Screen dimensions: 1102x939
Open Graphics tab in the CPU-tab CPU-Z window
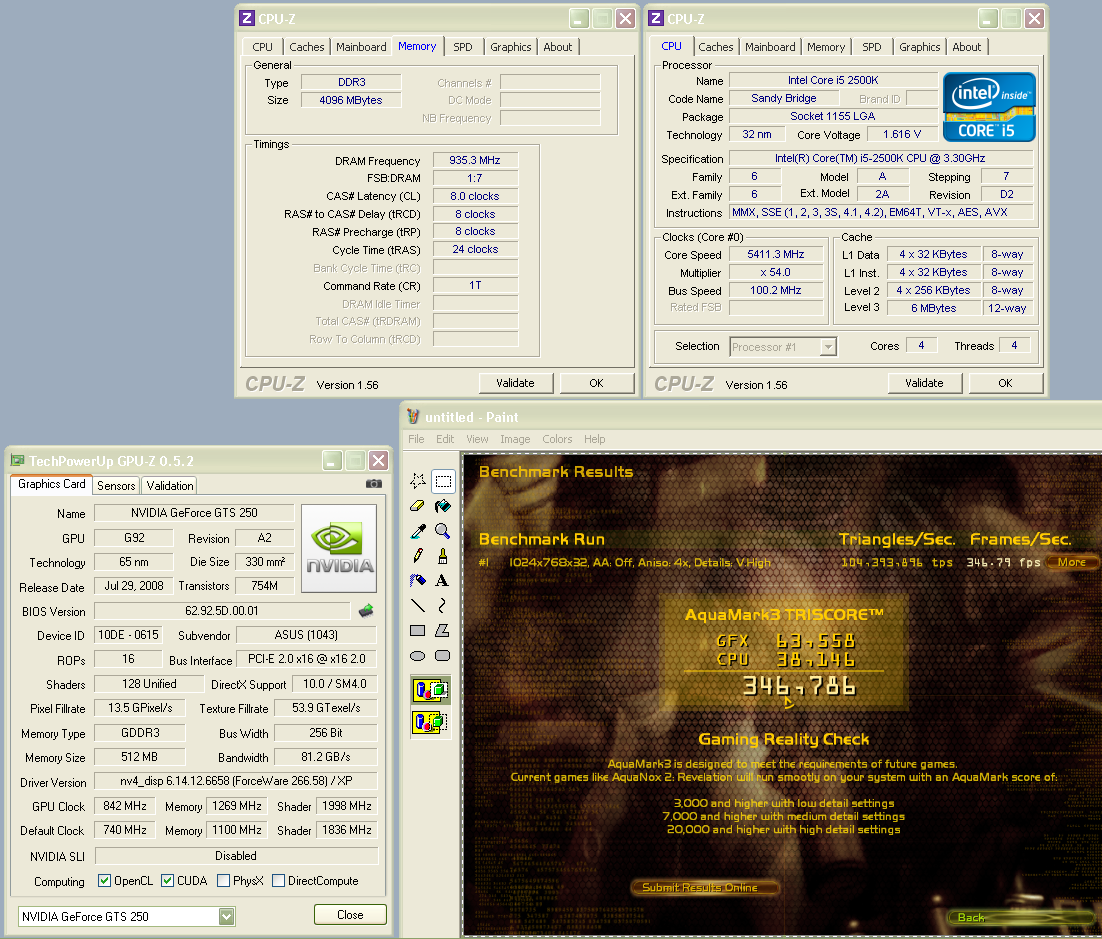point(919,47)
